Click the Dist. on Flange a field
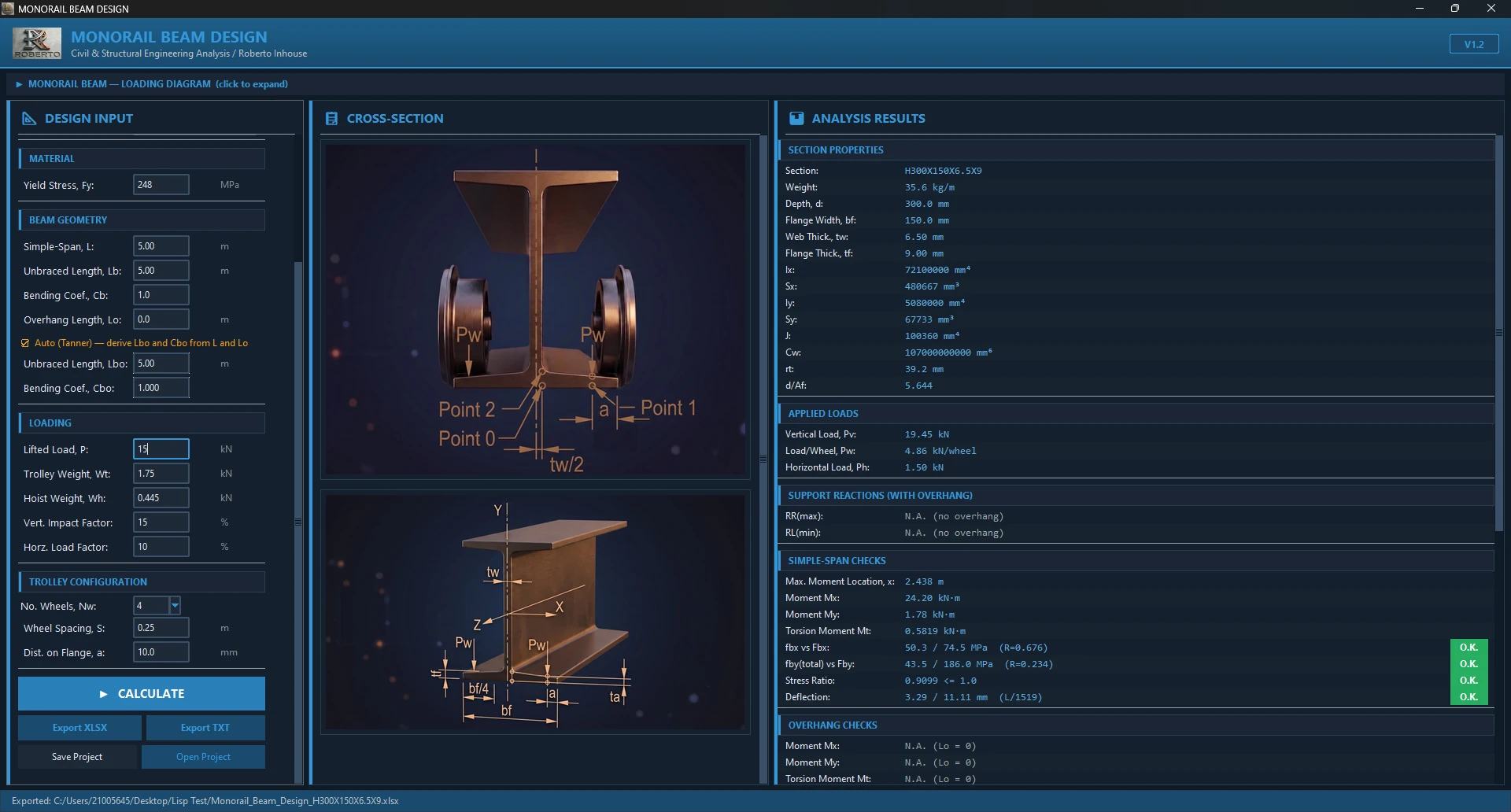 point(161,652)
